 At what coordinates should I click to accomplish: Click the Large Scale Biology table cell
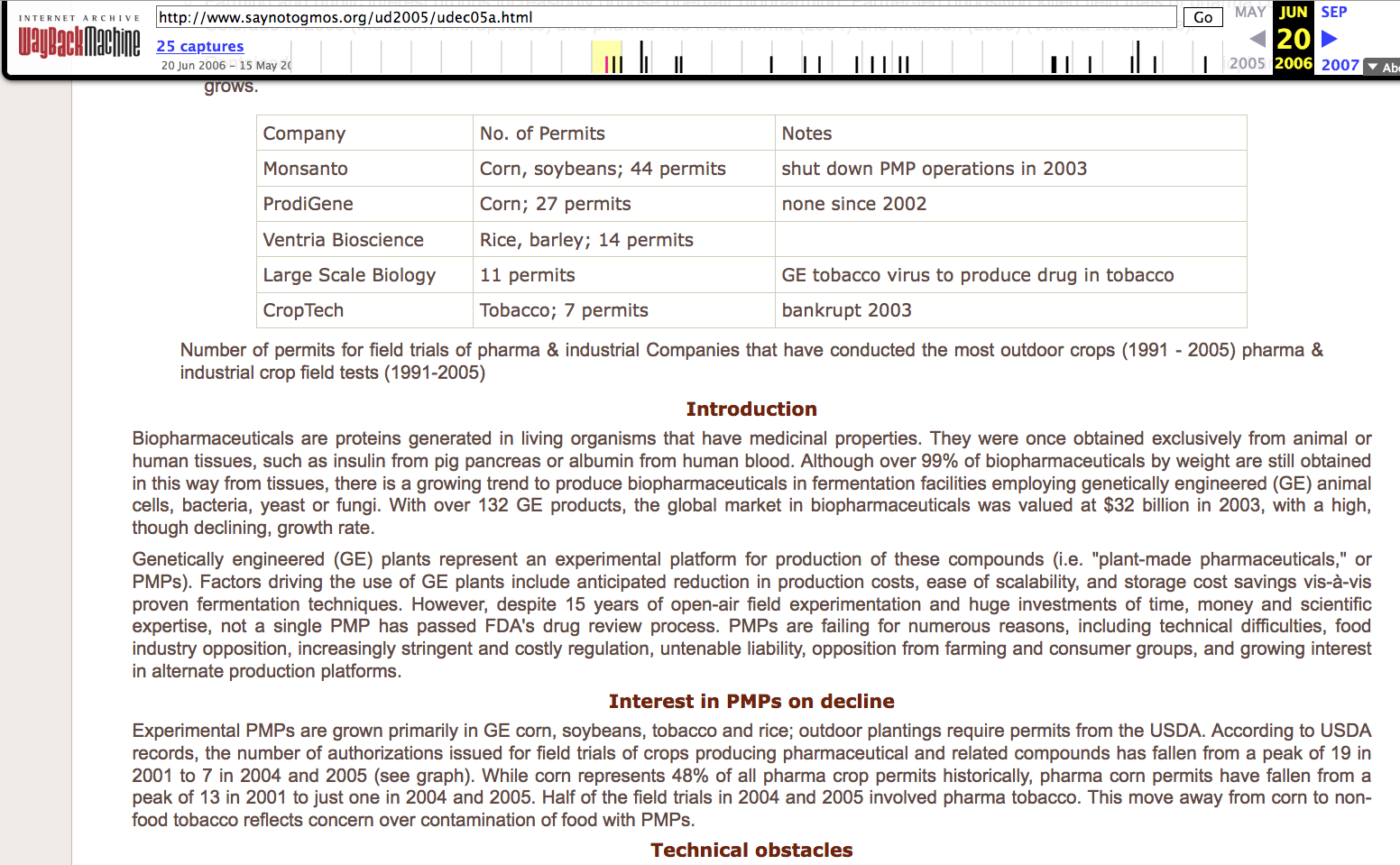[x=364, y=275]
